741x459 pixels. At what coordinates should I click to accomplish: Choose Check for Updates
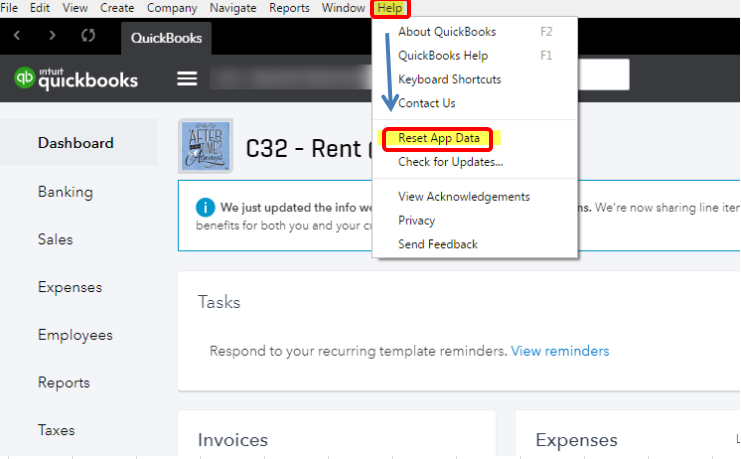(x=450, y=161)
